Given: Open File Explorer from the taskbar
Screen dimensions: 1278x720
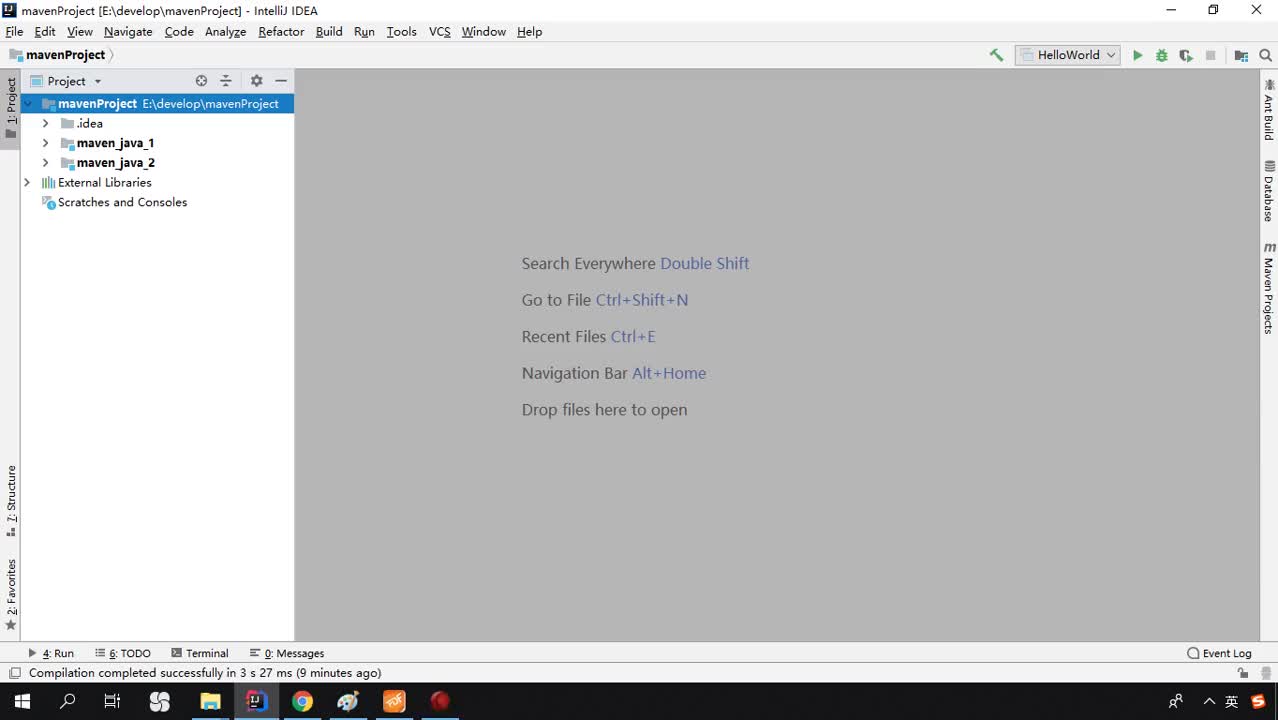Looking at the screenshot, I should pyautogui.click(x=210, y=701).
